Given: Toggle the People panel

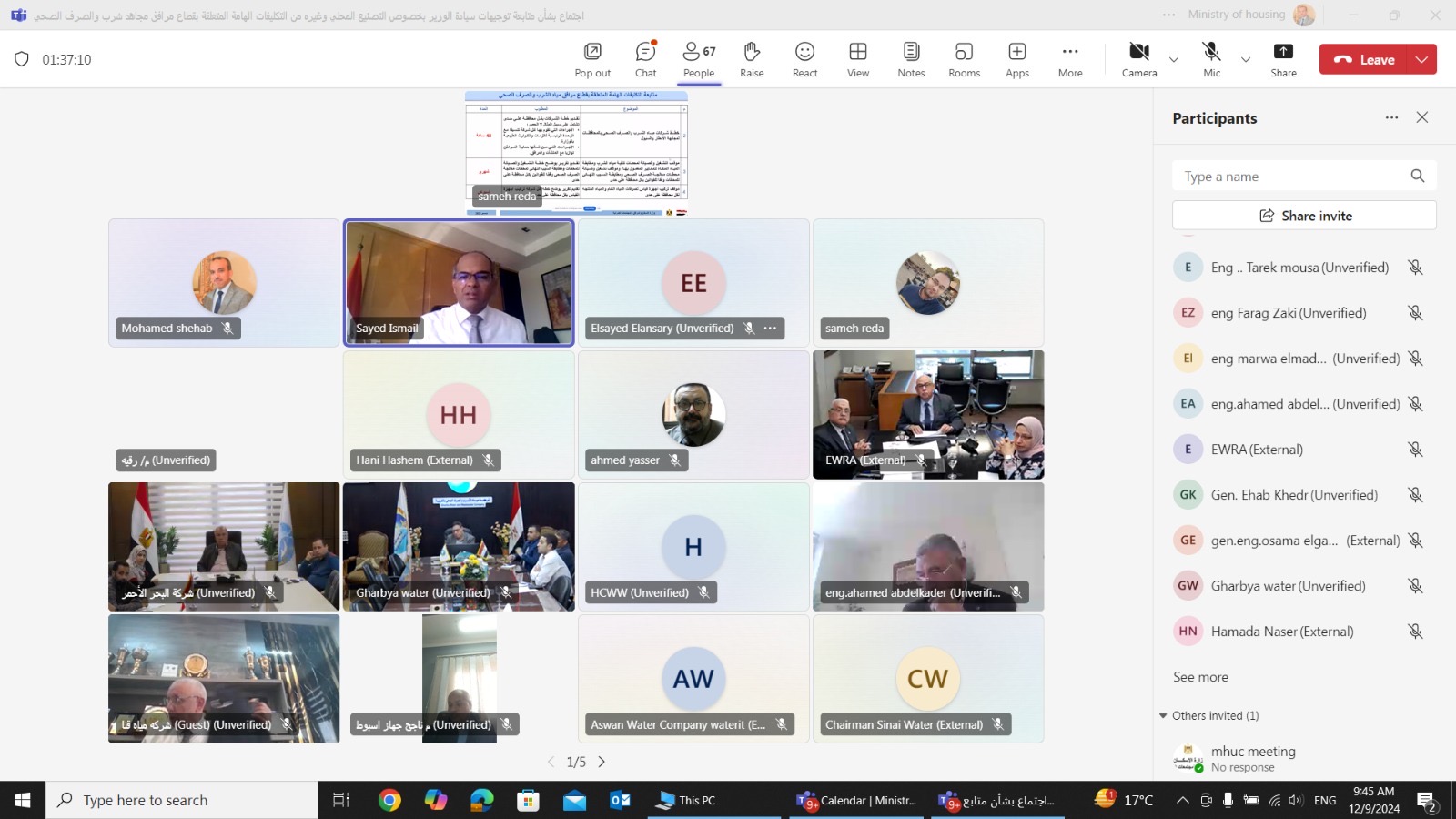Looking at the screenshot, I should point(699,60).
